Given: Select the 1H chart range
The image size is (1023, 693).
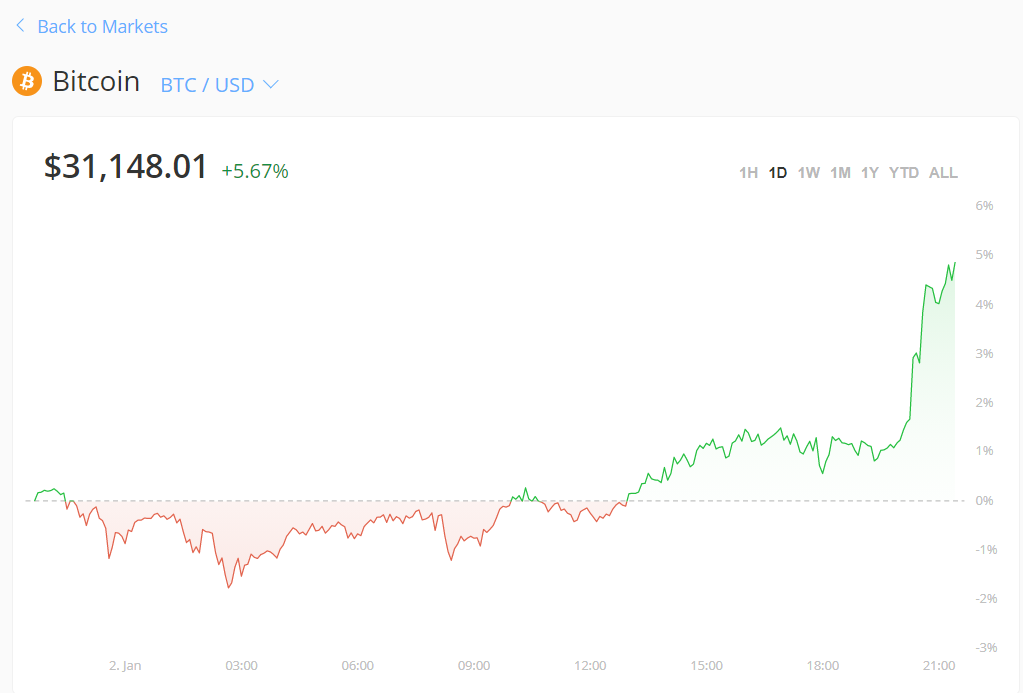Looking at the screenshot, I should click(x=748, y=173).
